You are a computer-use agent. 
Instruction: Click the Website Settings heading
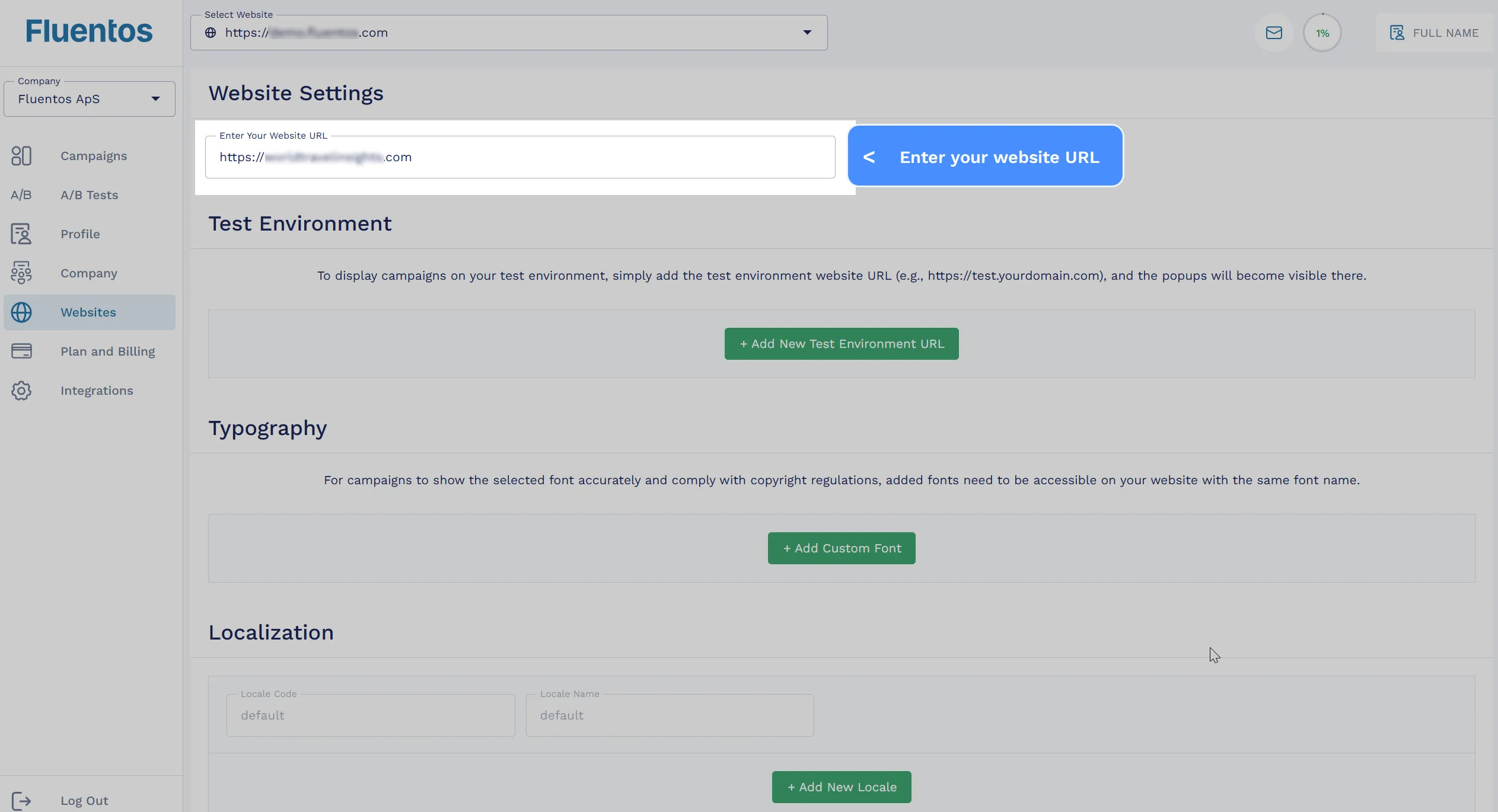tap(296, 93)
